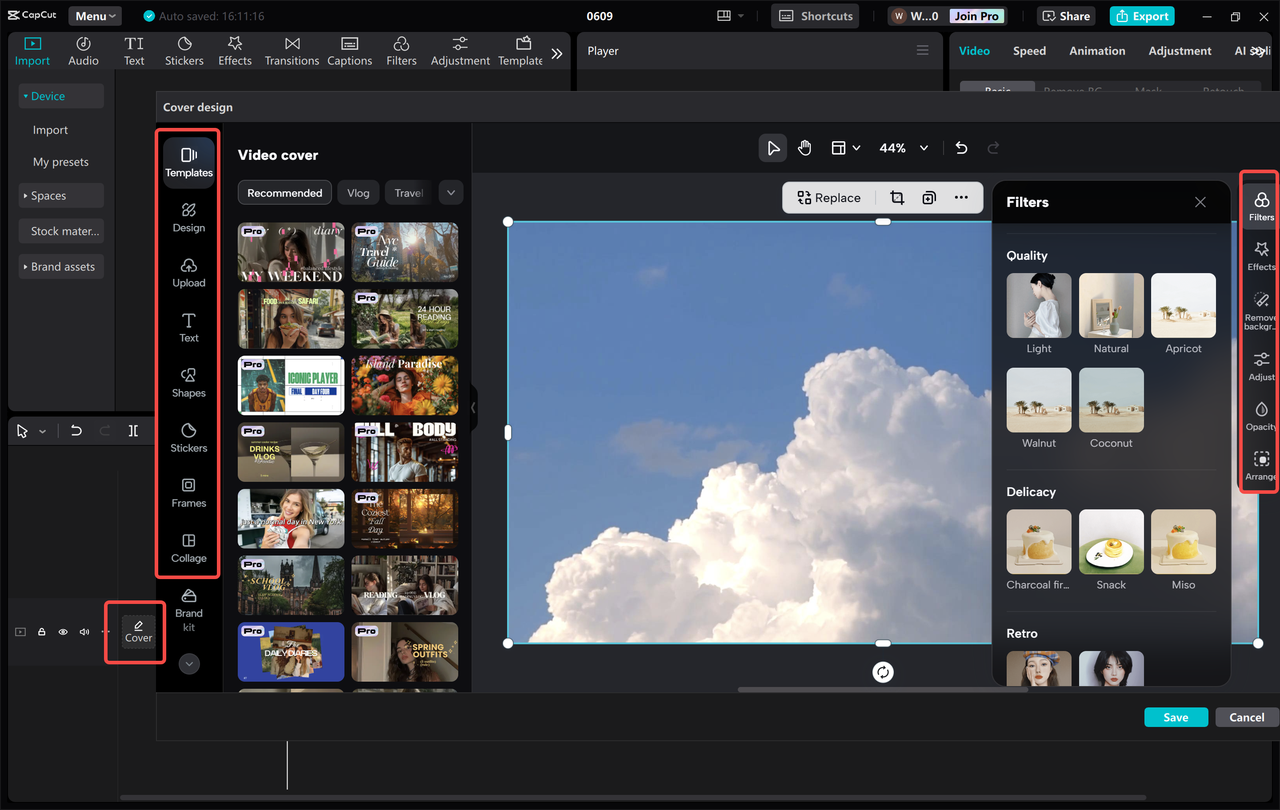Screen dimensions: 1280x810
Task: Select the hand pan tool above the canvas
Action: 805,147
